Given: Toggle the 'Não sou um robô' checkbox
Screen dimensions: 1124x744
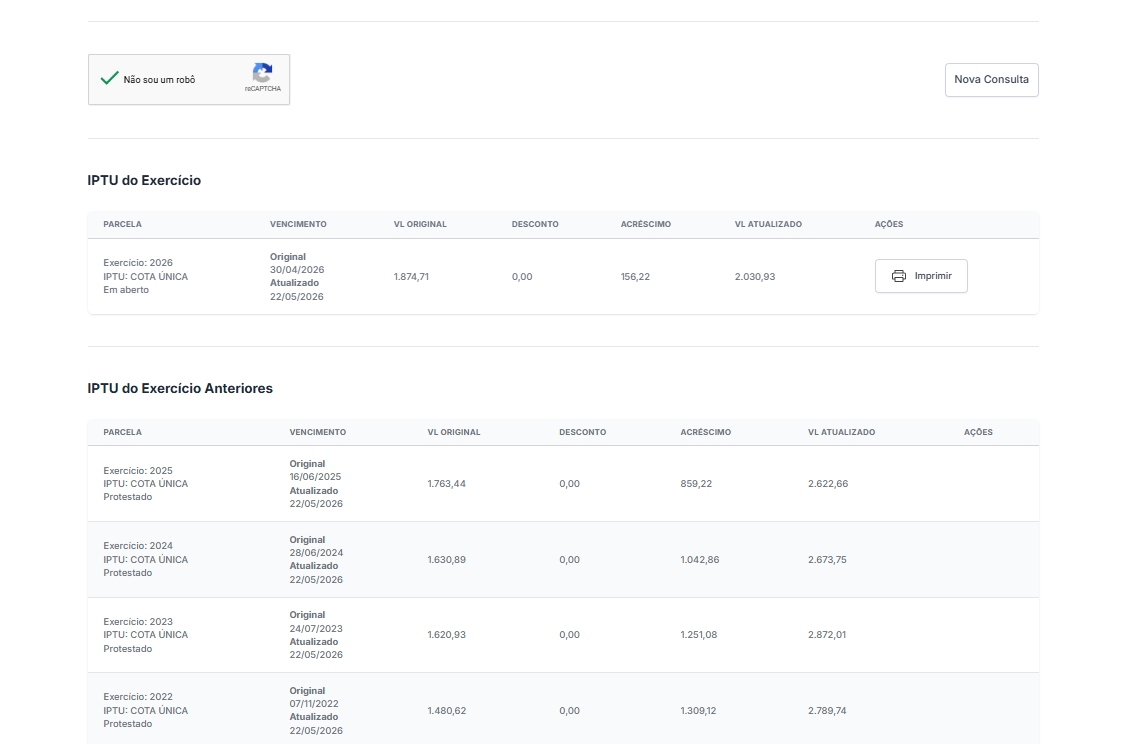Looking at the screenshot, I should click(x=110, y=78).
